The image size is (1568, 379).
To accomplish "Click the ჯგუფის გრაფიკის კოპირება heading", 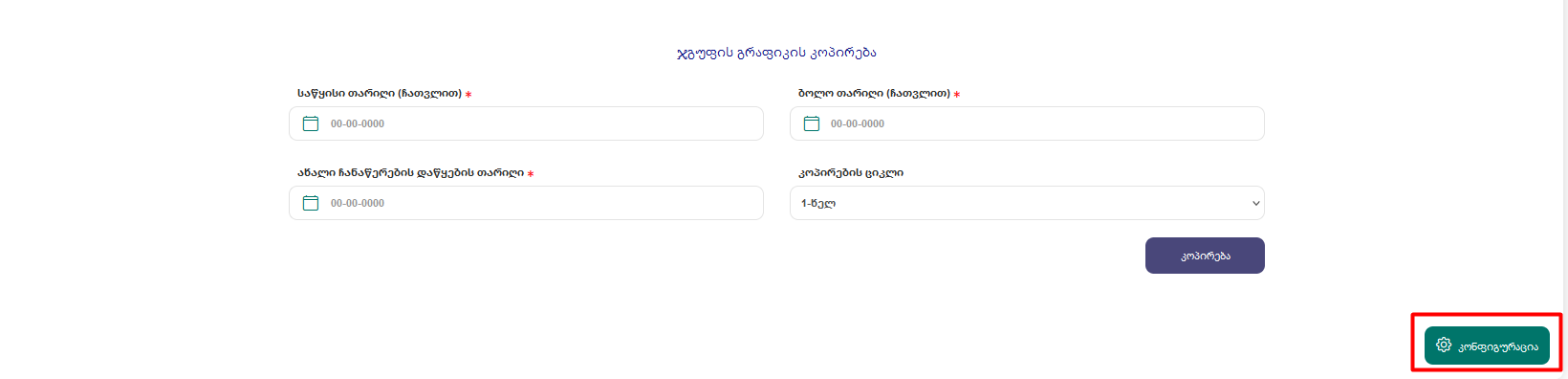I will (x=776, y=53).
